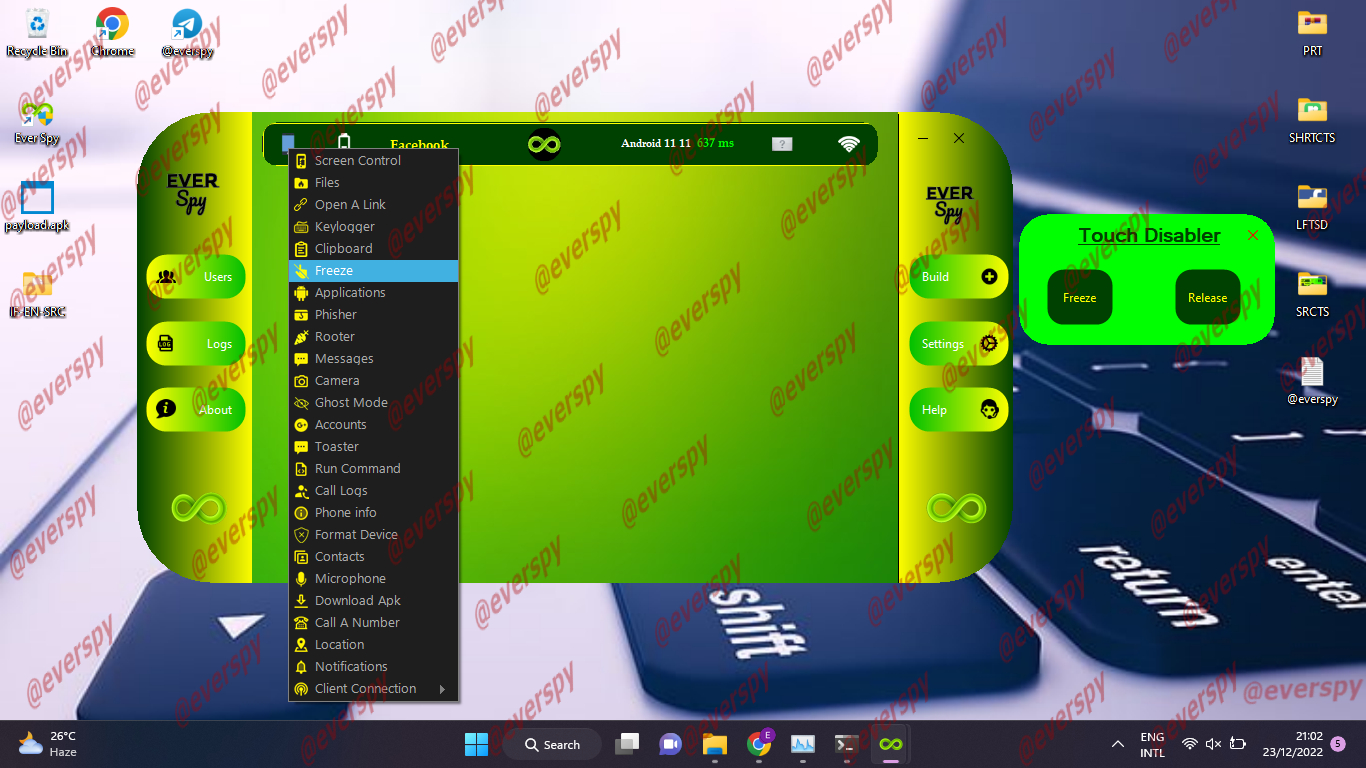Open the SHRTCTS desktop folder

pyautogui.click(x=1312, y=120)
